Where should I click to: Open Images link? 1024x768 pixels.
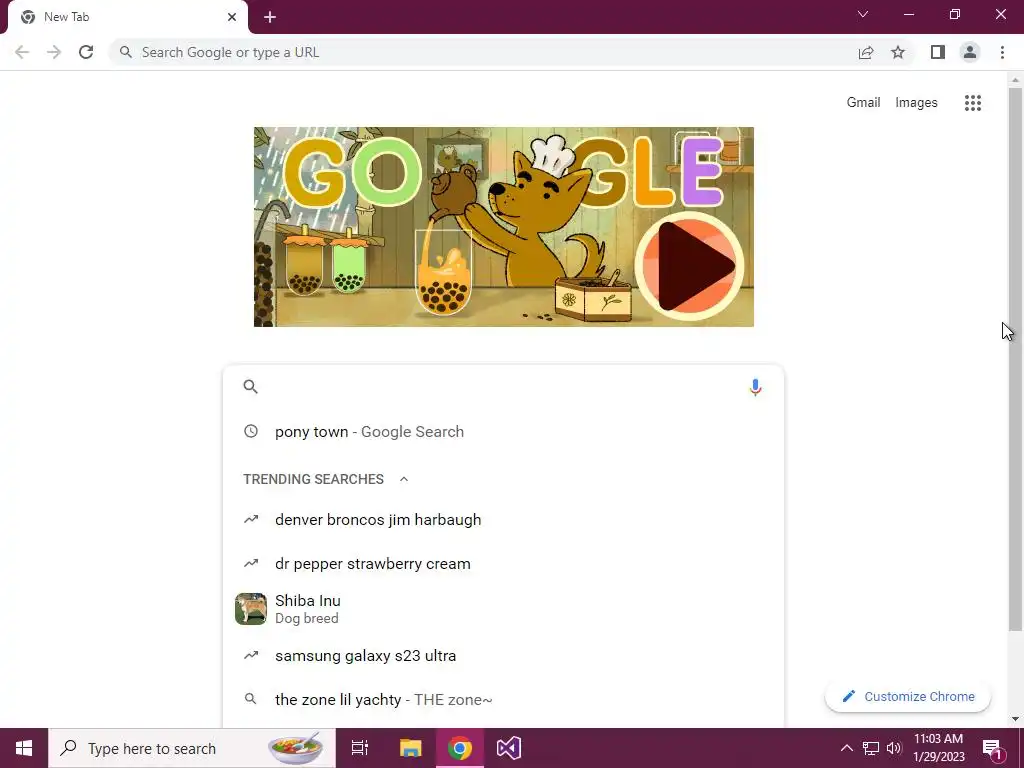click(x=916, y=103)
